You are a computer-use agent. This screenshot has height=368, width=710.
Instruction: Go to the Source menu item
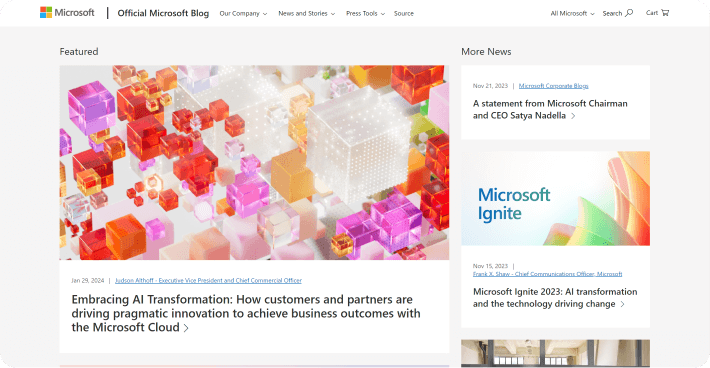[x=403, y=14]
